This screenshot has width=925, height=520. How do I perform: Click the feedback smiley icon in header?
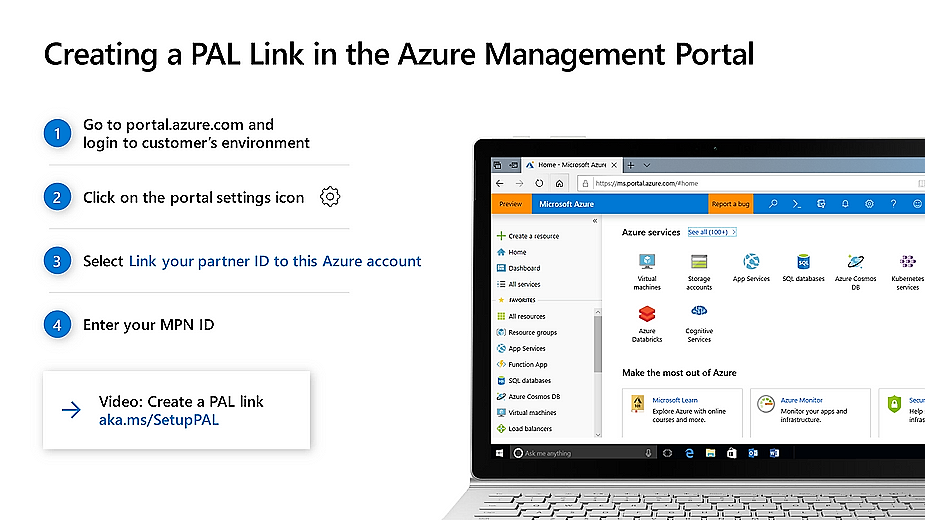point(917,204)
